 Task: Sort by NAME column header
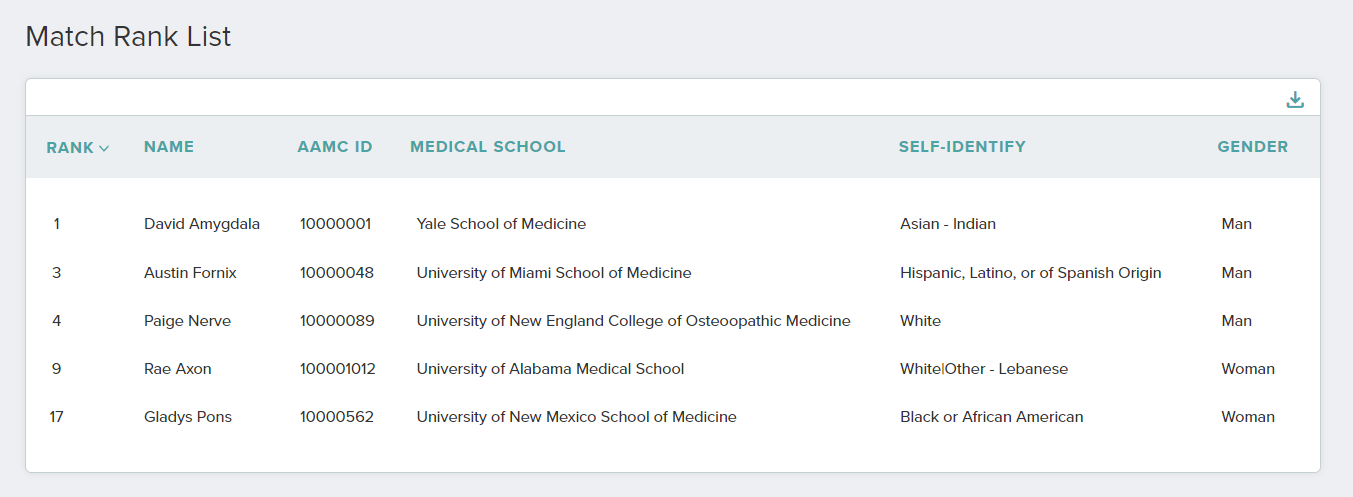pos(169,147)
